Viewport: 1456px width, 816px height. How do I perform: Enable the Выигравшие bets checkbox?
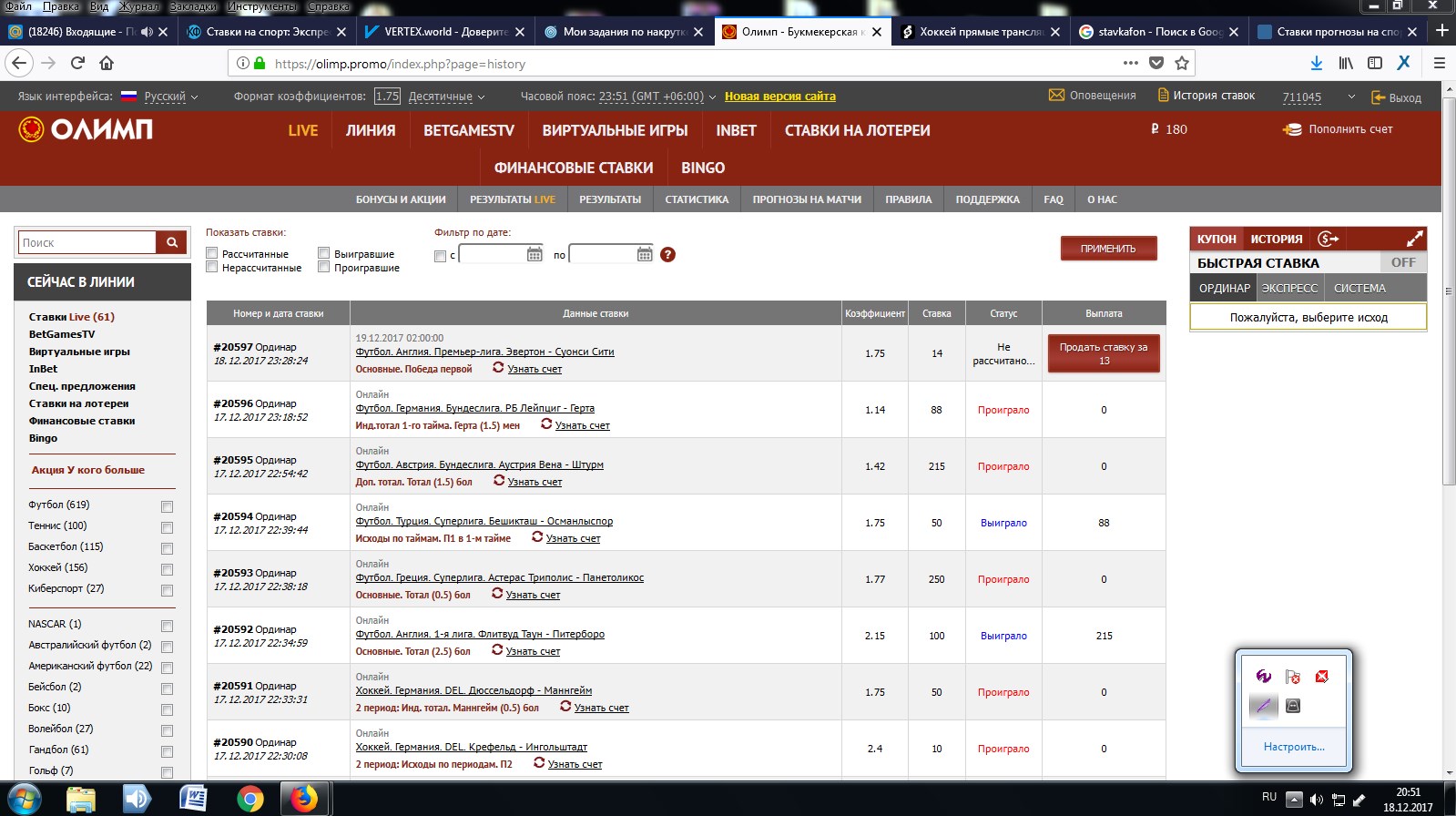(323, 253)
